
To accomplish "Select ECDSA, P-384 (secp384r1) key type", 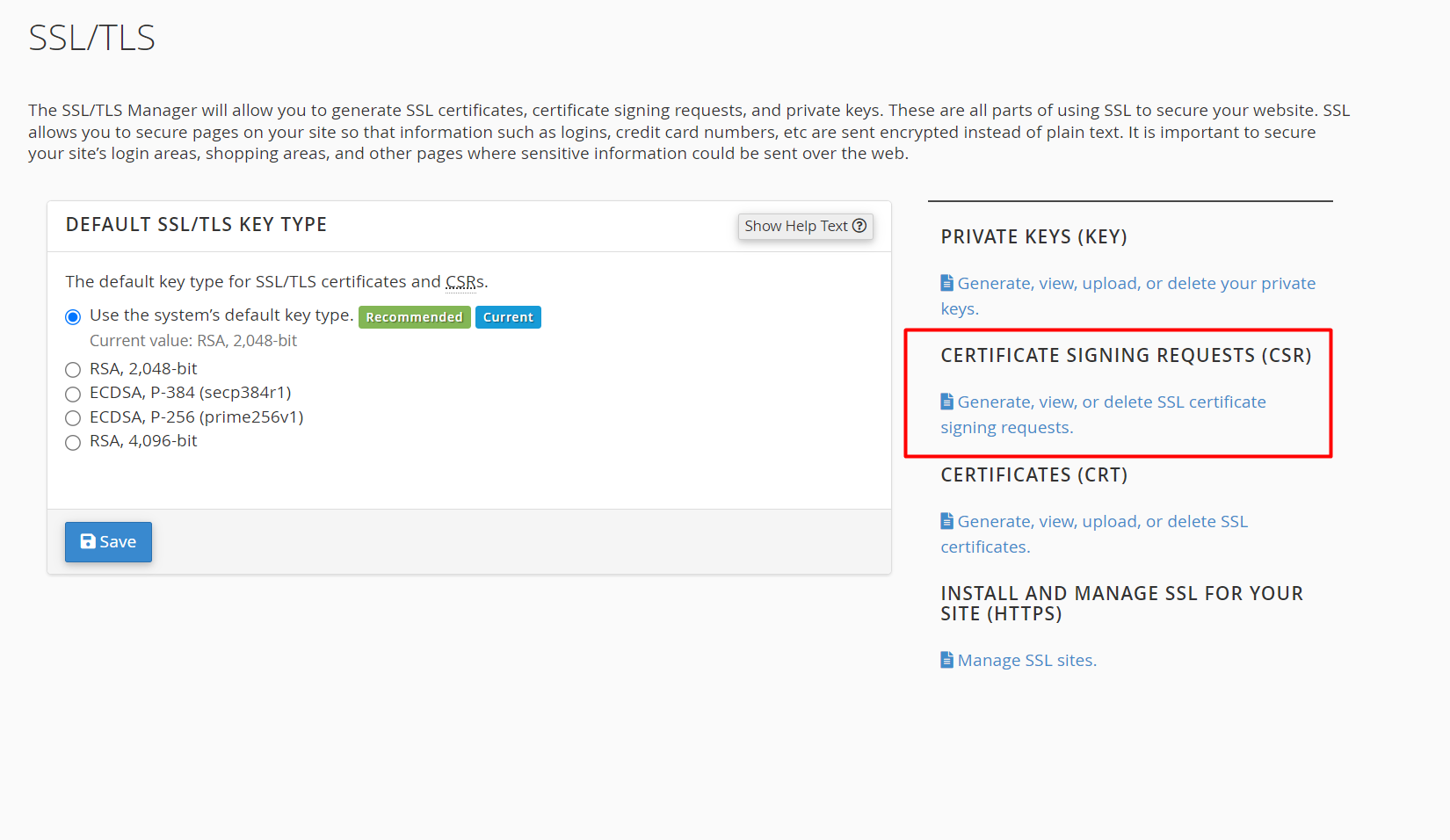I will coord(73,394).
